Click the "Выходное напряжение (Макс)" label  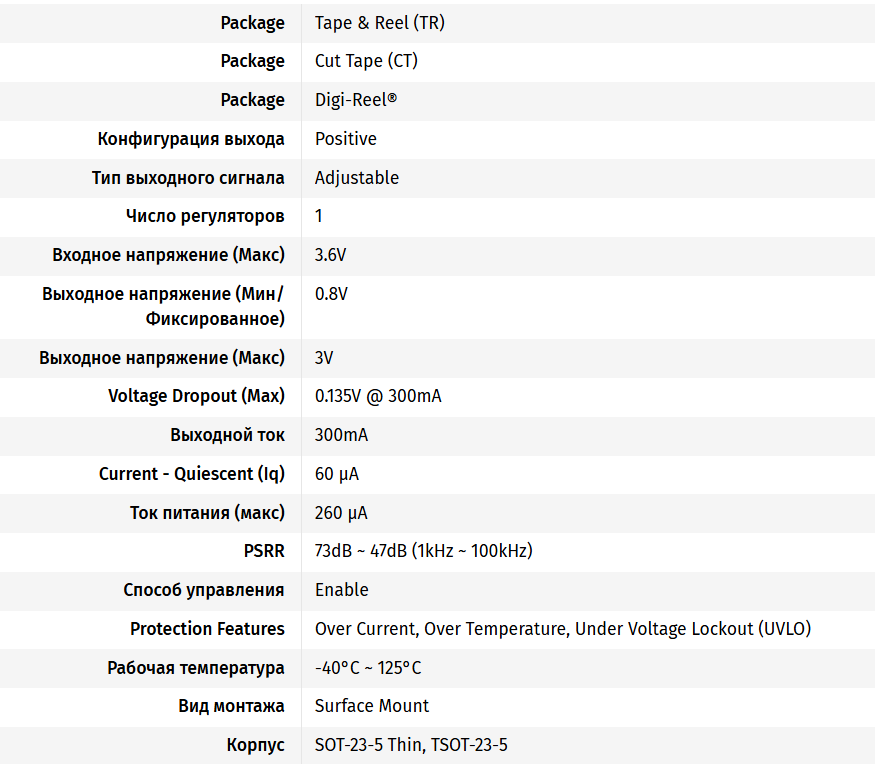162,358
